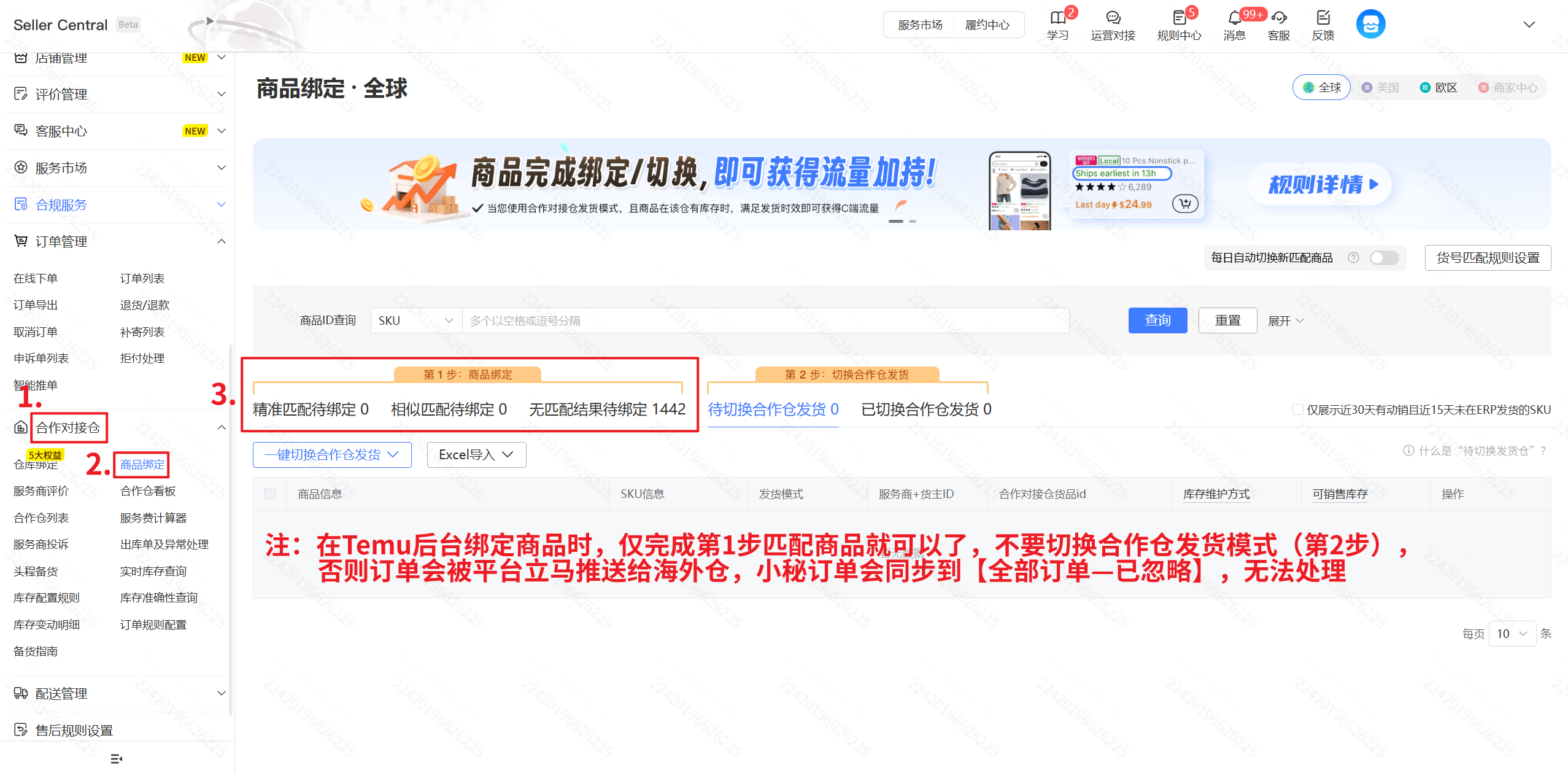Click the user avatar icon
This screenshot has width=1568, height=773.
click(1370, 25)
